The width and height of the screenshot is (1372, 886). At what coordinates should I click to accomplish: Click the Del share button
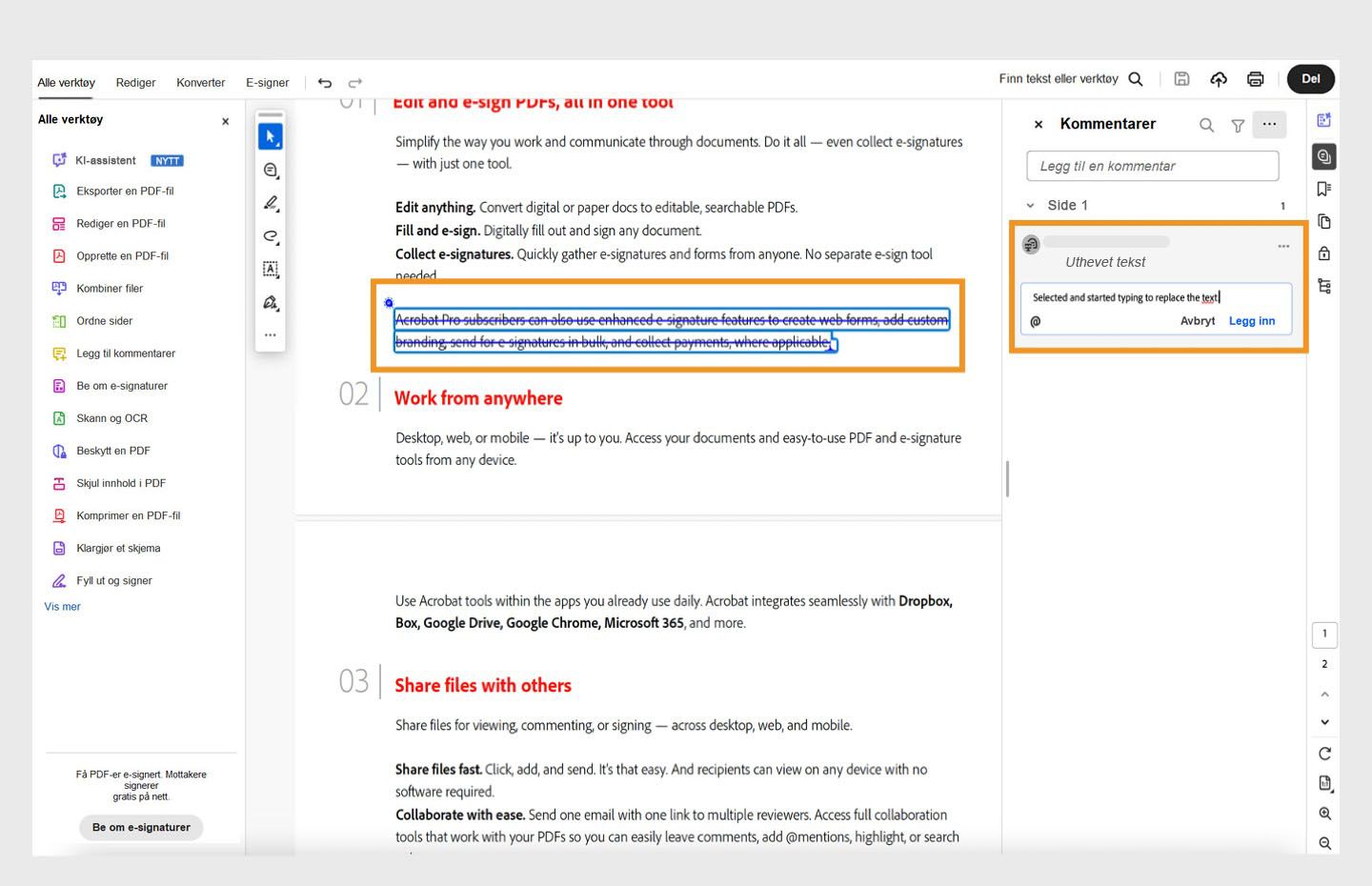(1311, 79)
